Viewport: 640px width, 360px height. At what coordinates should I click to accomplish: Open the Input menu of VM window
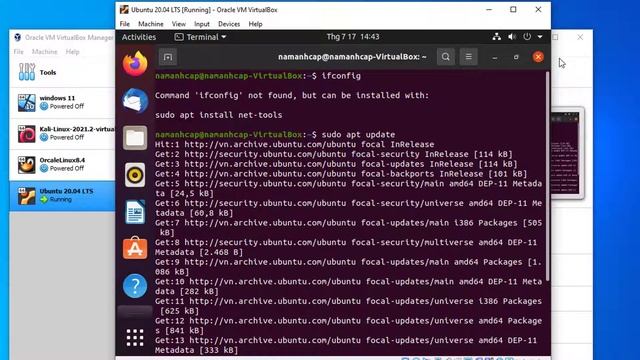coord(202,24)
